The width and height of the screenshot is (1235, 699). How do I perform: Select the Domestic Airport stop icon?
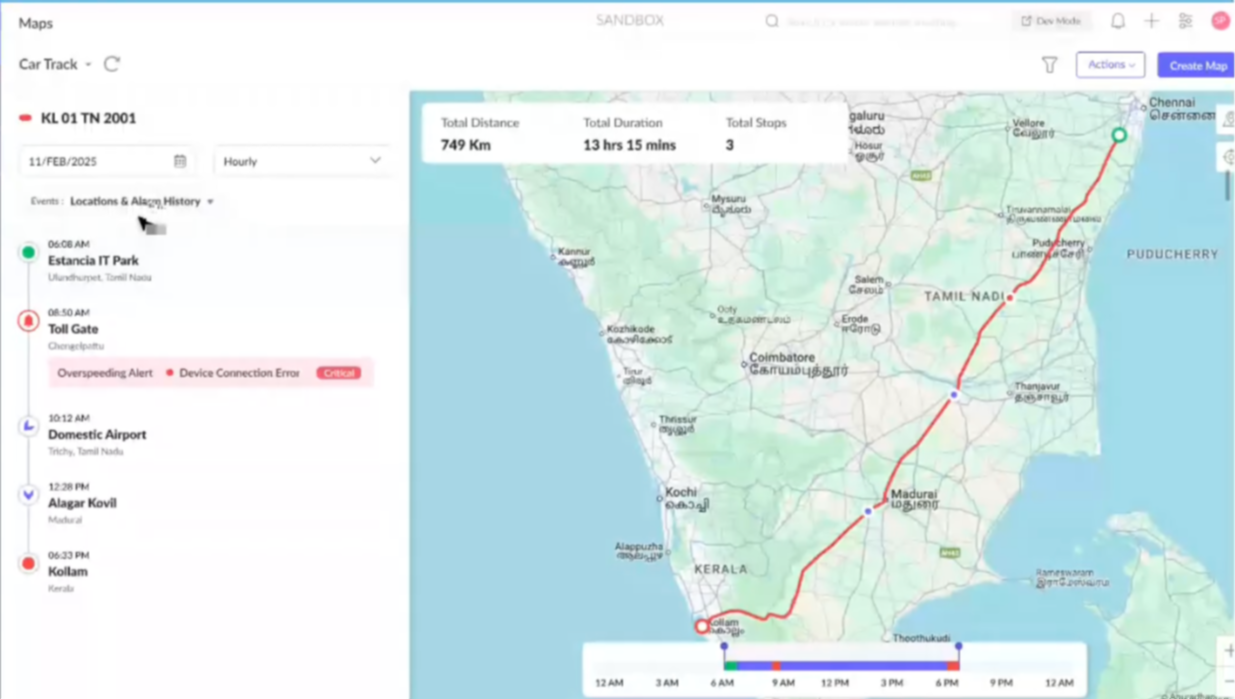(28, 426)
